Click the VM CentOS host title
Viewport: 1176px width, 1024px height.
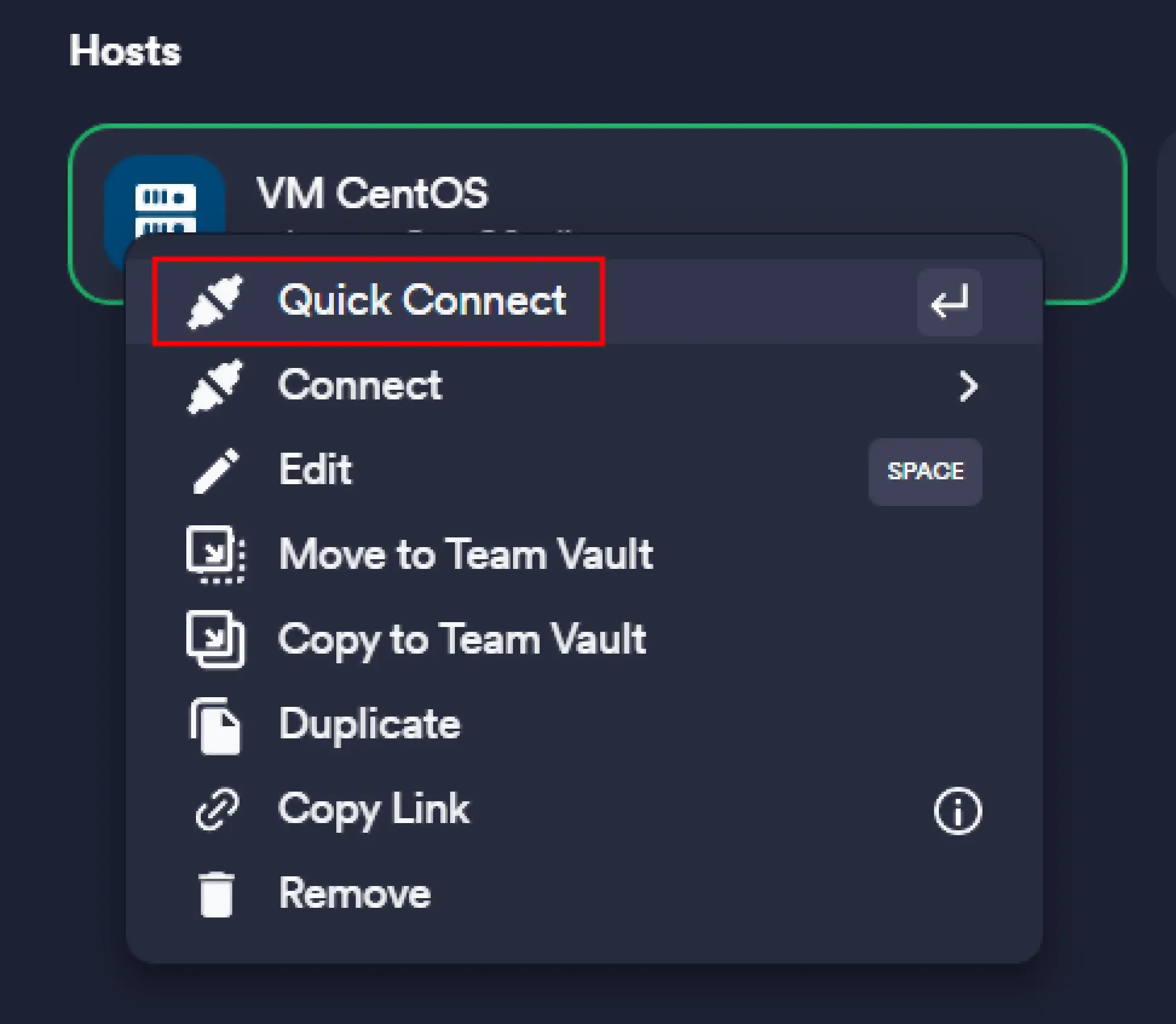pyautogui.click(x=372, y=194)
